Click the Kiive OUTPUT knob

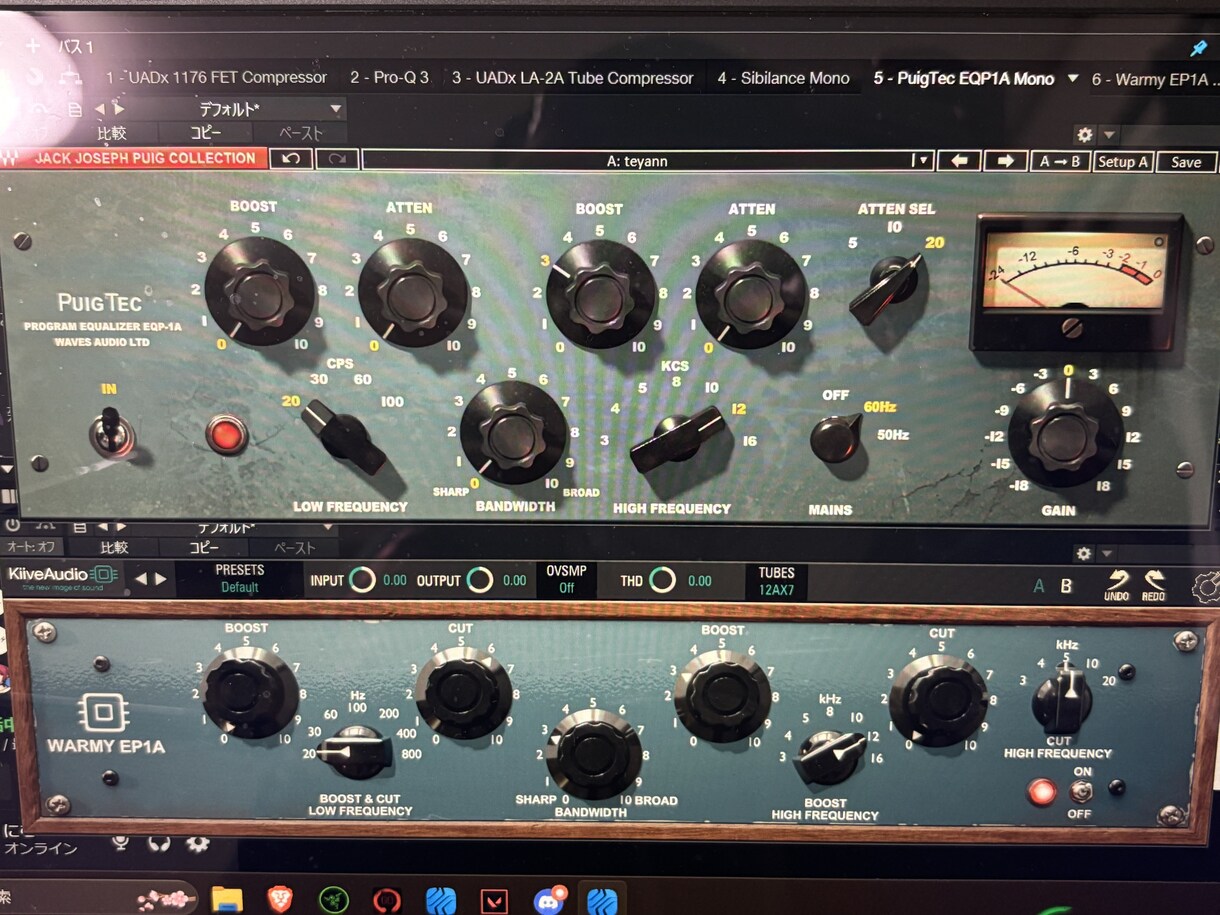pyautogui.click(x=480, y=580)
